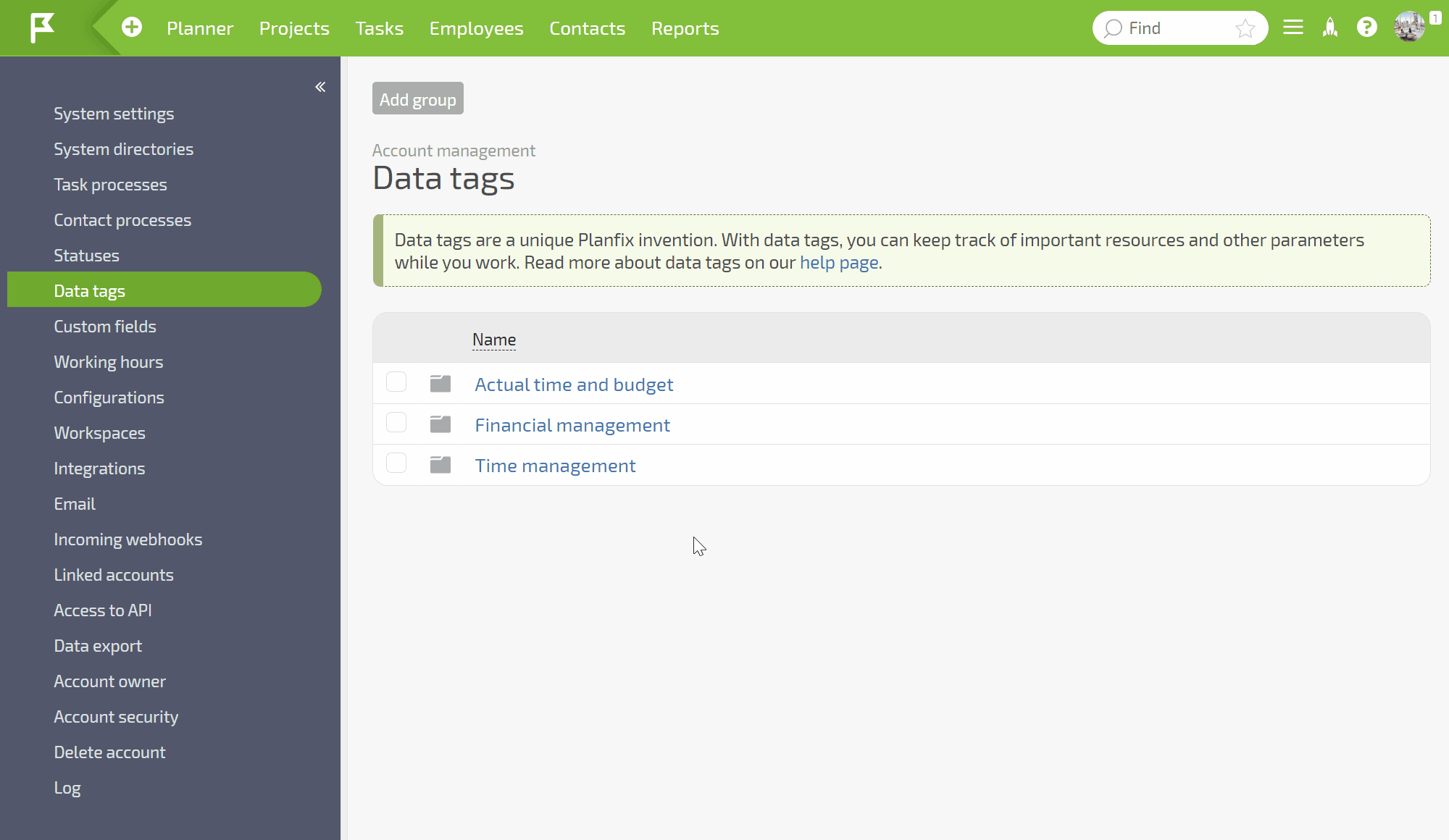Click the help question mark icon

1367,28
